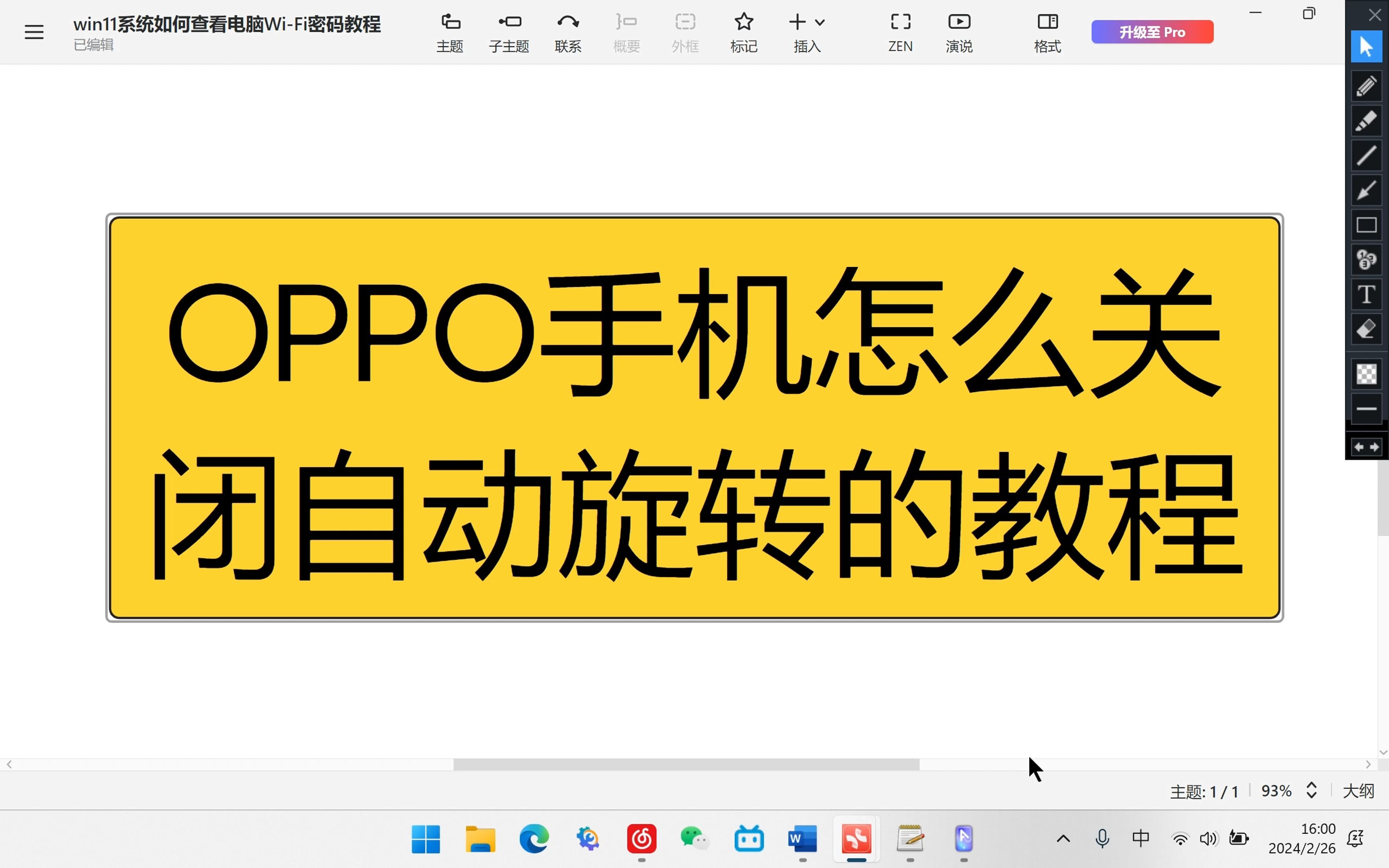This screenshot has width=1389, height=868.
Task: Create a new topic with the 主题 button
Action: (x=450, y=32)
